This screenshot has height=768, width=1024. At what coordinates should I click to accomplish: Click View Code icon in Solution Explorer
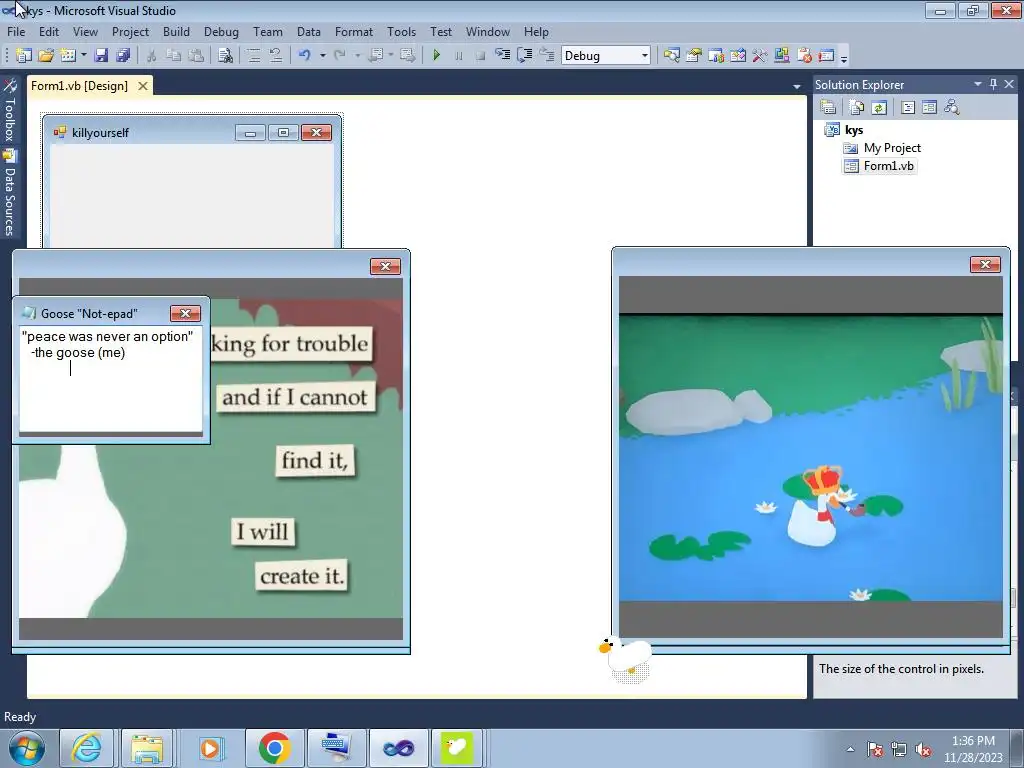pyautogui.click(x=908, y=107)
